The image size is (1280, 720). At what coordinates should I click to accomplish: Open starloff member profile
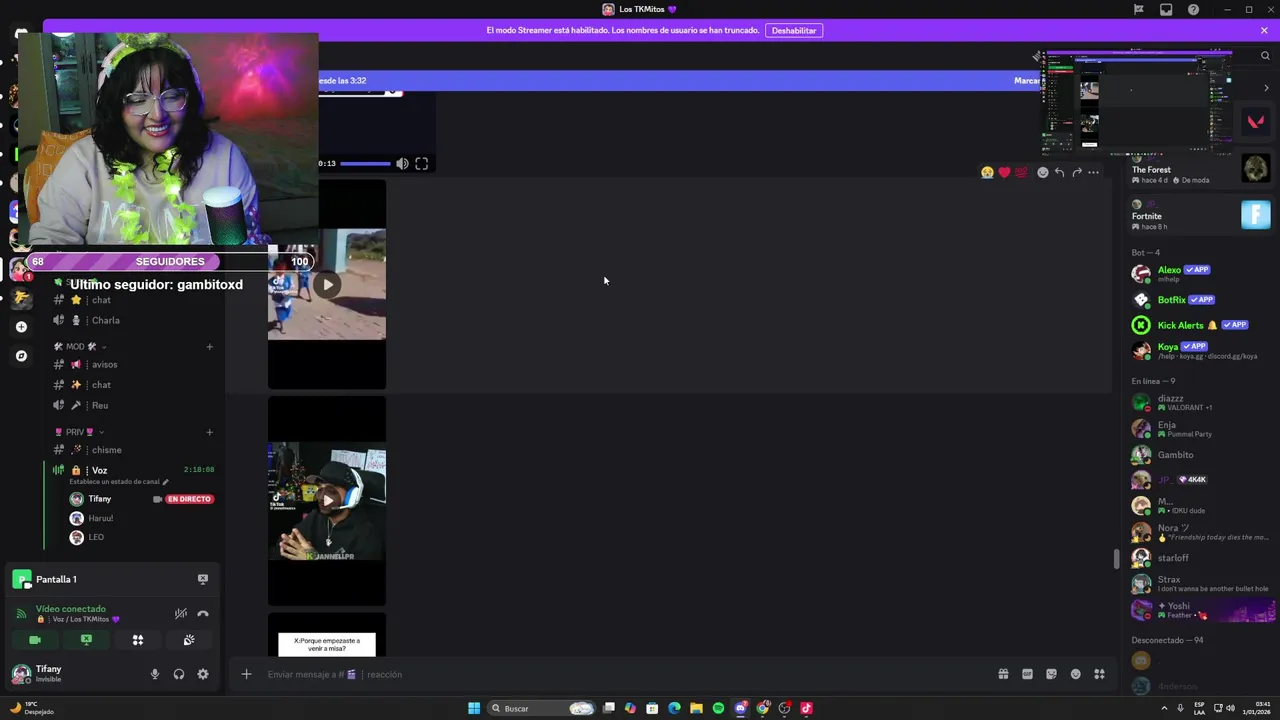click(x=1200, y=558)
